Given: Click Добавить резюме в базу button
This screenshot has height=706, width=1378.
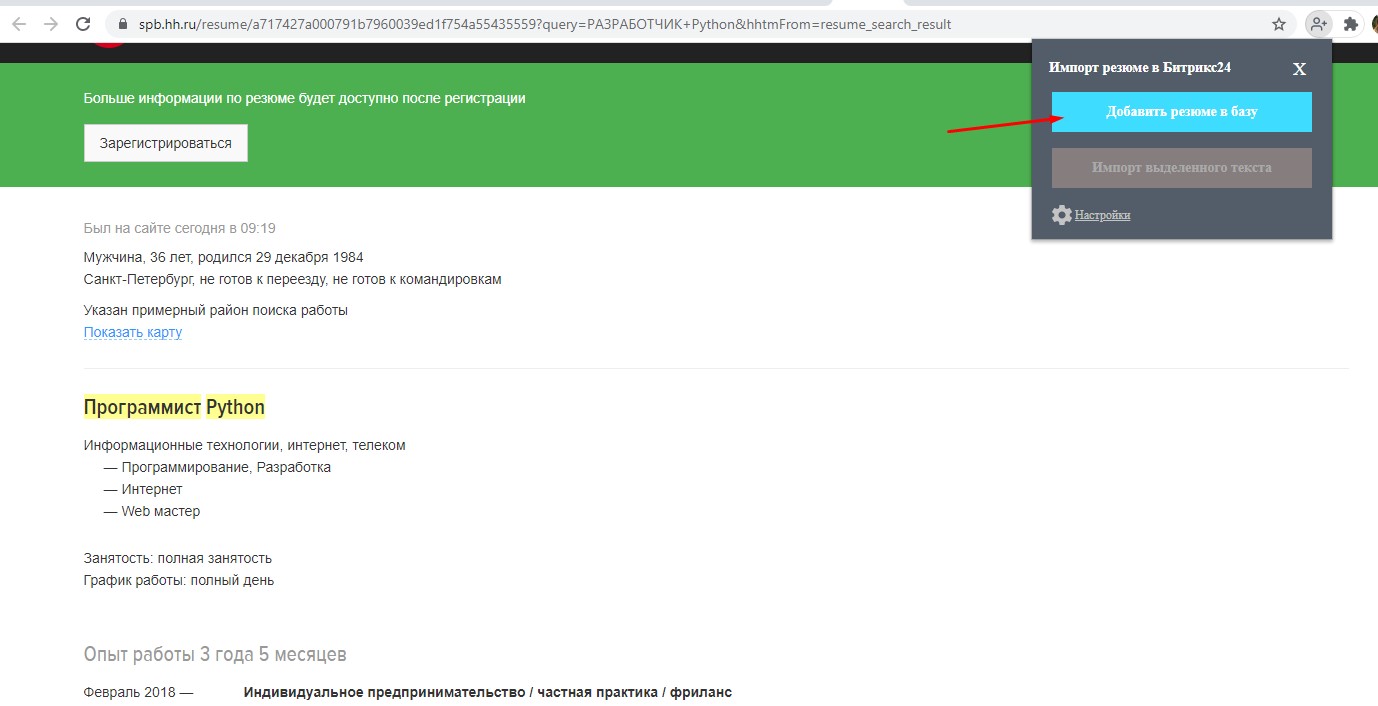Looking at the screenshot, I should [x=1181, y=112].
